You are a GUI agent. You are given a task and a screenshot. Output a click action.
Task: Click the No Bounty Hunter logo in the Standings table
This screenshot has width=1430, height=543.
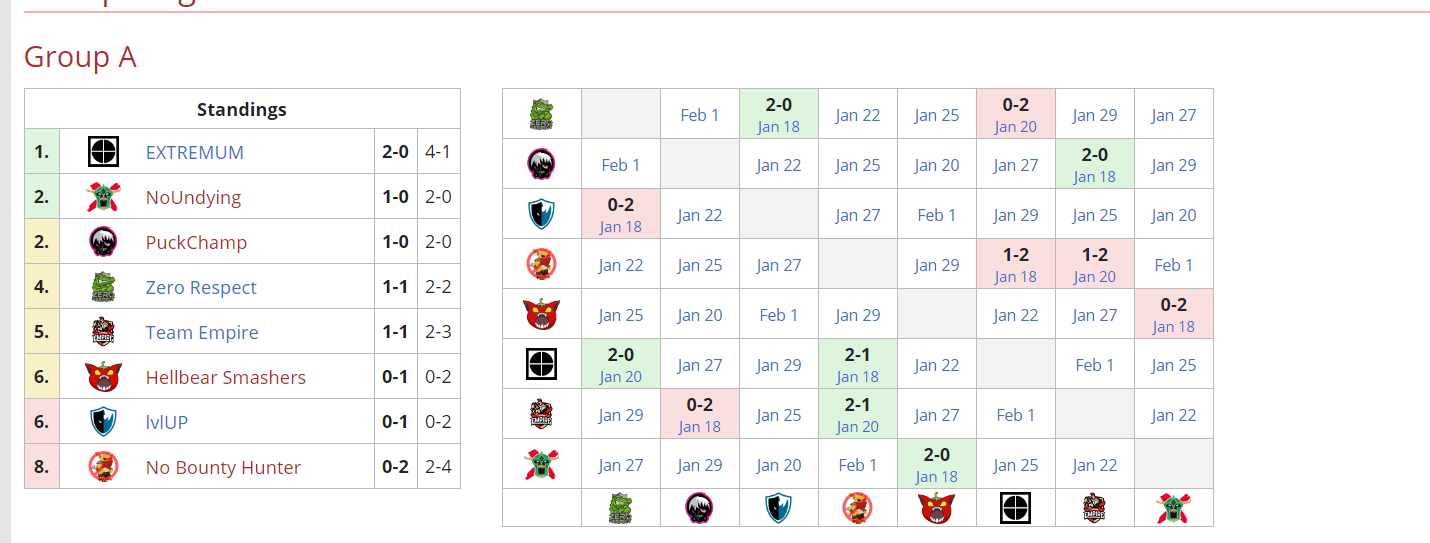[x=103, y=467]
